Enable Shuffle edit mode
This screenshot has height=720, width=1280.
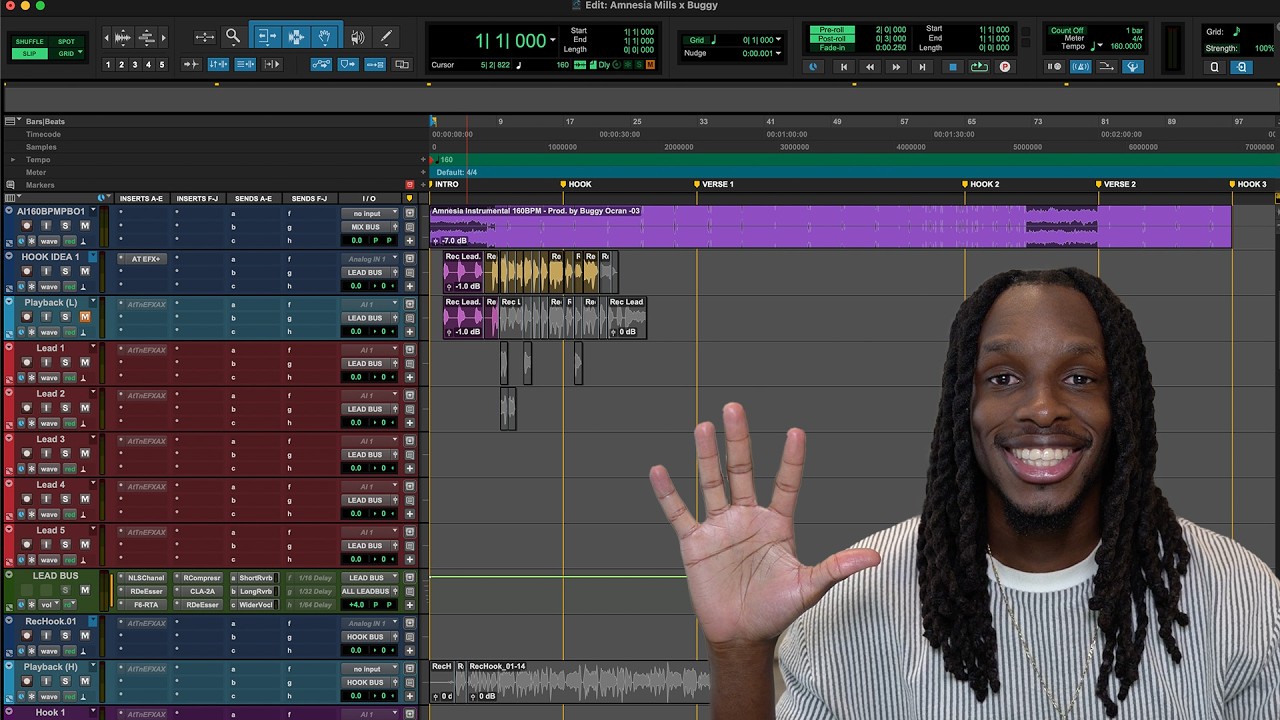(x=29, y=42)
